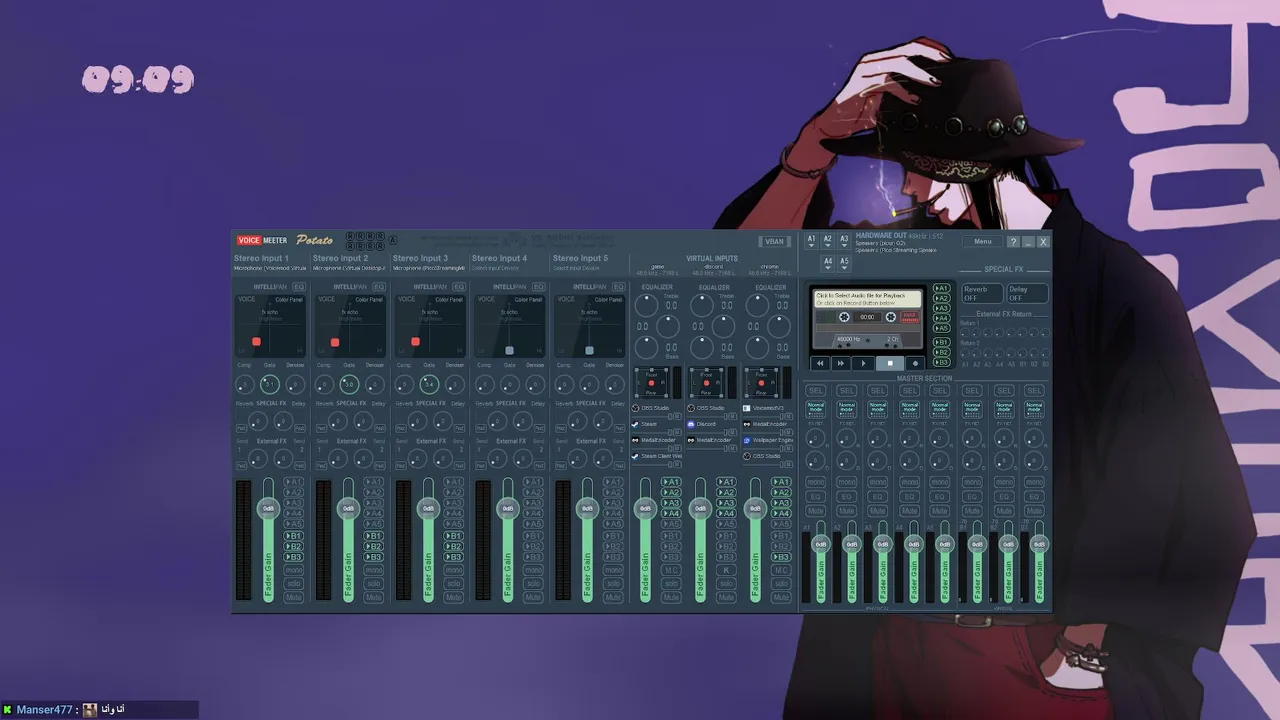Click the Wallpaper Engine app icon

point(746,440)
